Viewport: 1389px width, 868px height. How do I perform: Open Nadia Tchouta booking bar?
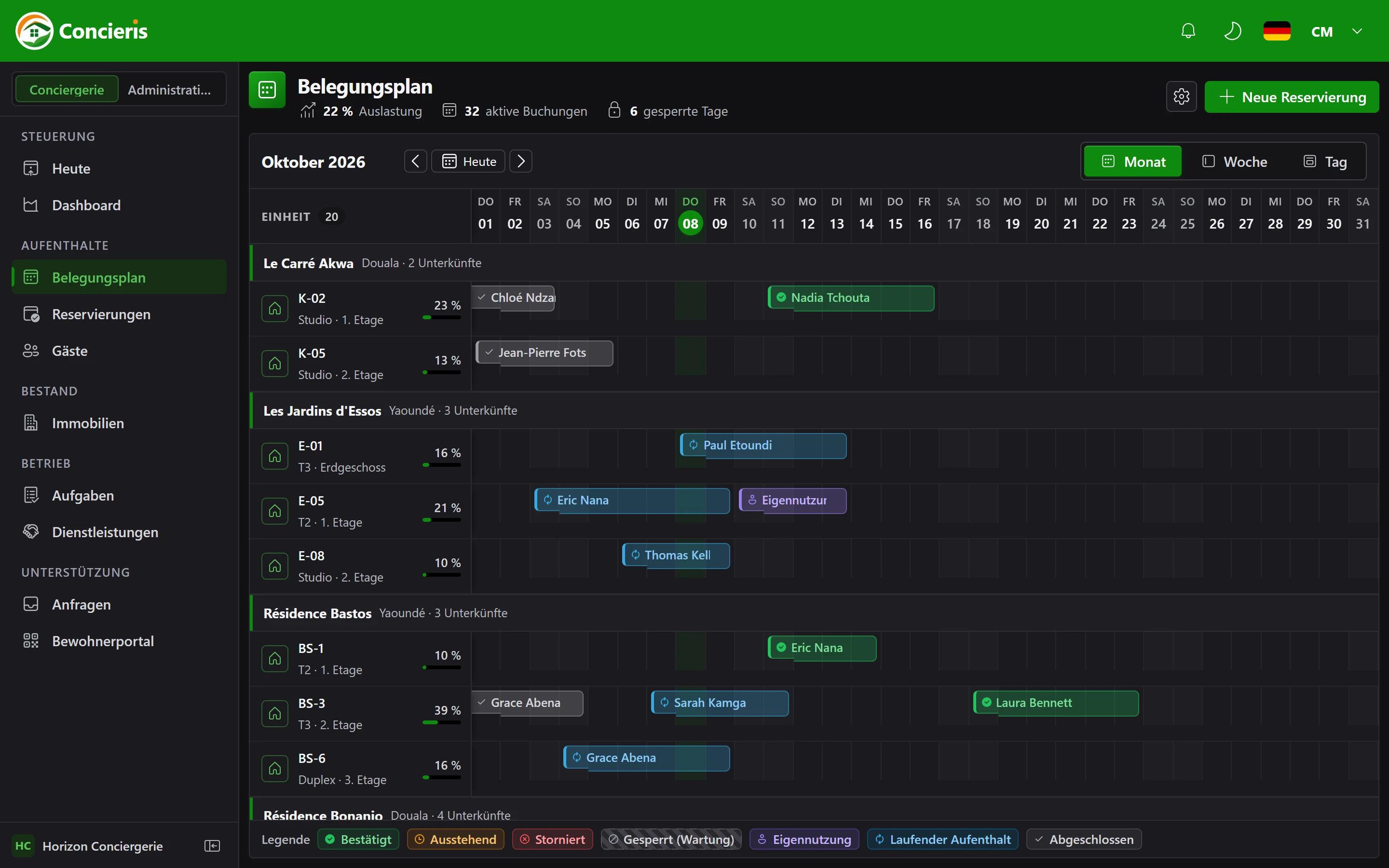pyautogui.click(x=851, y=298)
